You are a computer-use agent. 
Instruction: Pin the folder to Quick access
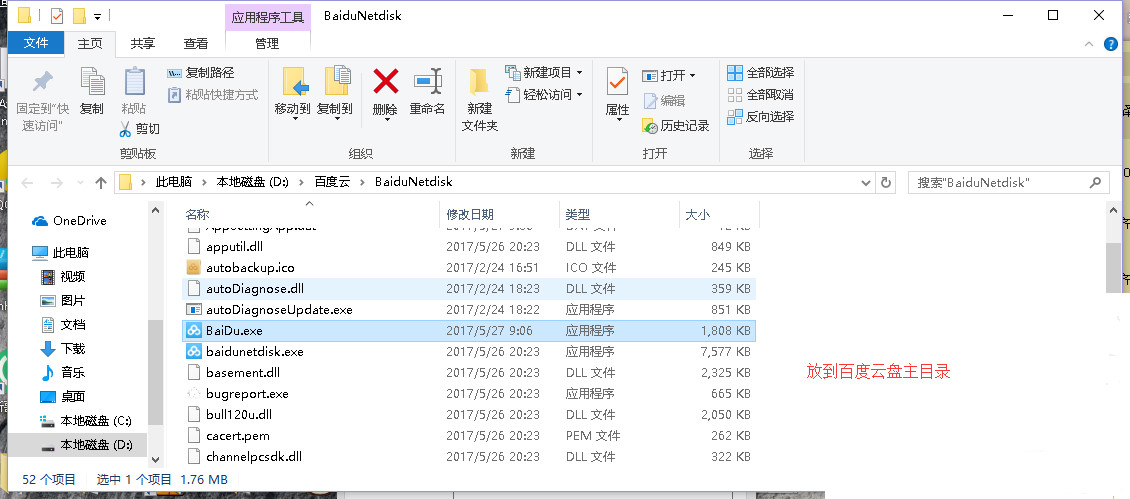(x=43, y=102)
